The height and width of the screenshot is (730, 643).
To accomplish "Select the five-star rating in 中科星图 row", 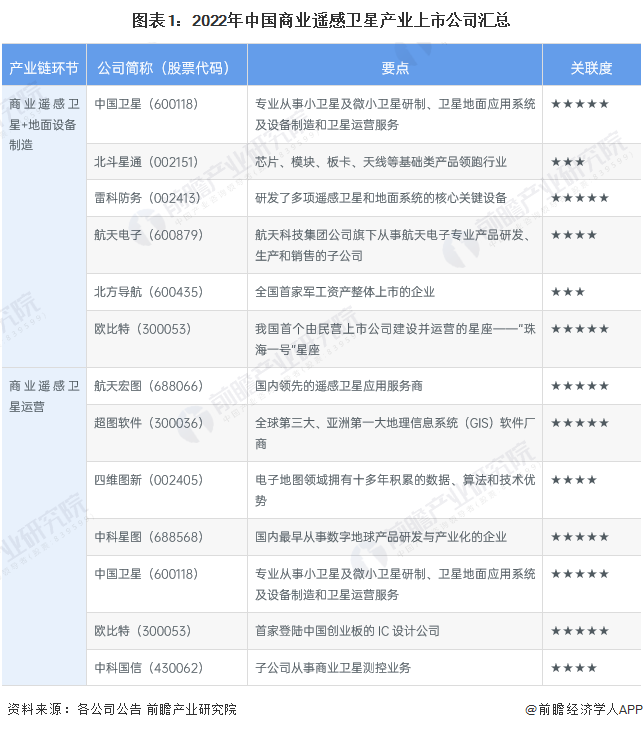I will [580, 537].
